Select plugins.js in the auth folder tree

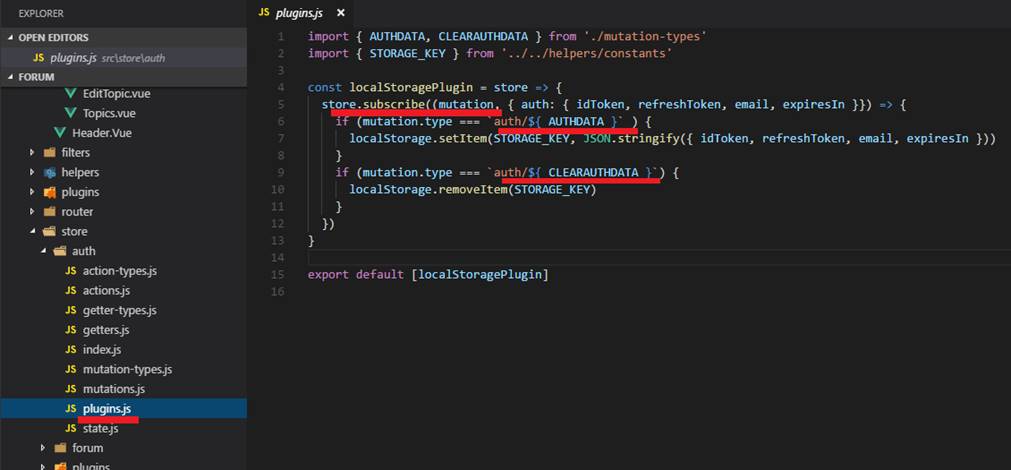[x=123, y=409]
